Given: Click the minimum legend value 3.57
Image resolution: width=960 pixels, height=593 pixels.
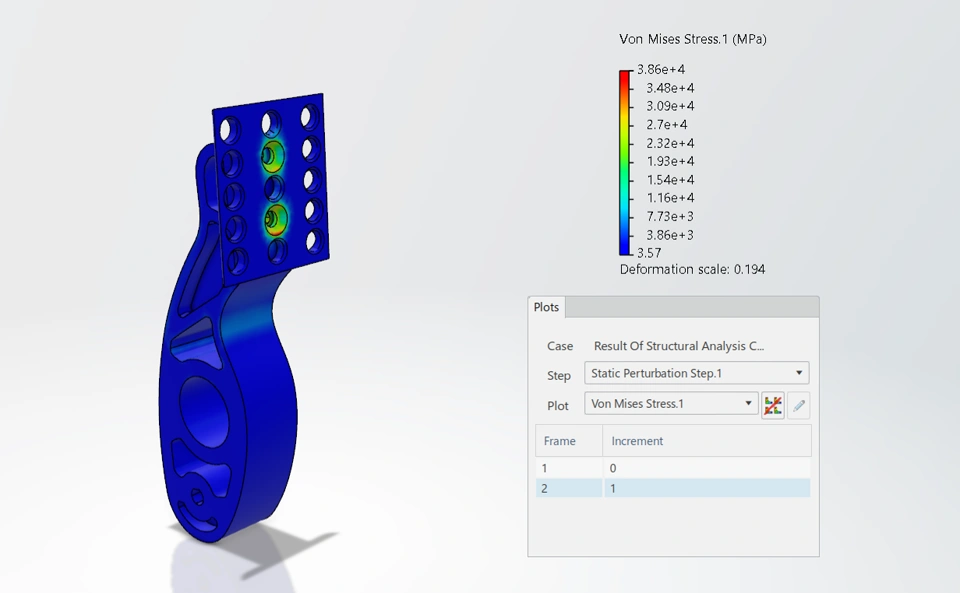Looking at the screenshot, I should (649, 253).
